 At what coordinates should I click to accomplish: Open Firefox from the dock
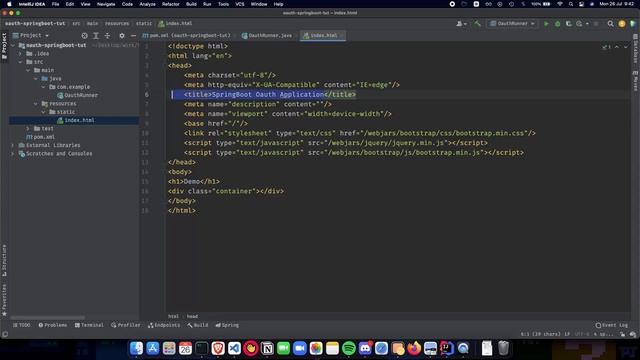414,348
